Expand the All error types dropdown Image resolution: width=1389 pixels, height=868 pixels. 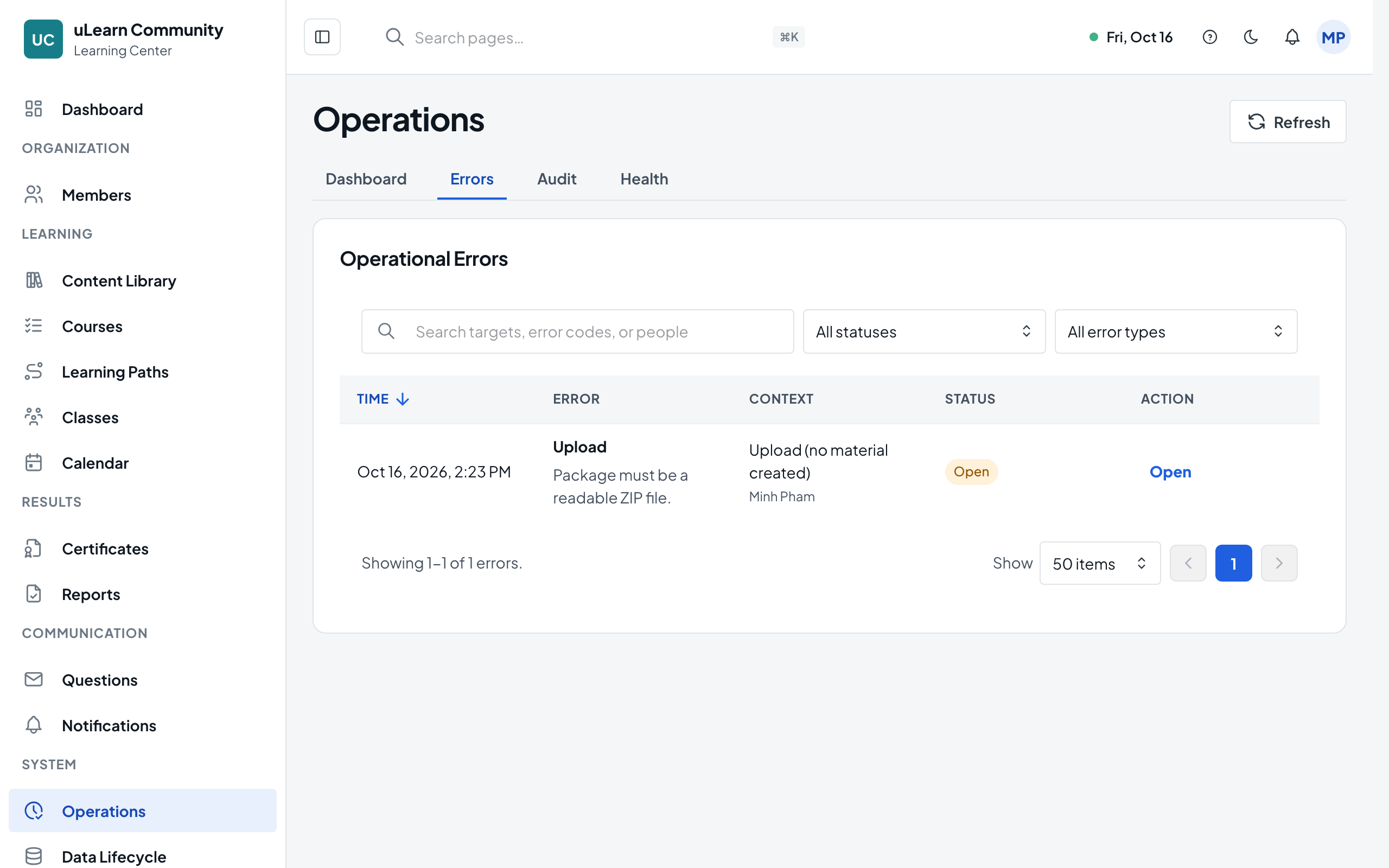pyautogui.click(x=1175, y=331)
